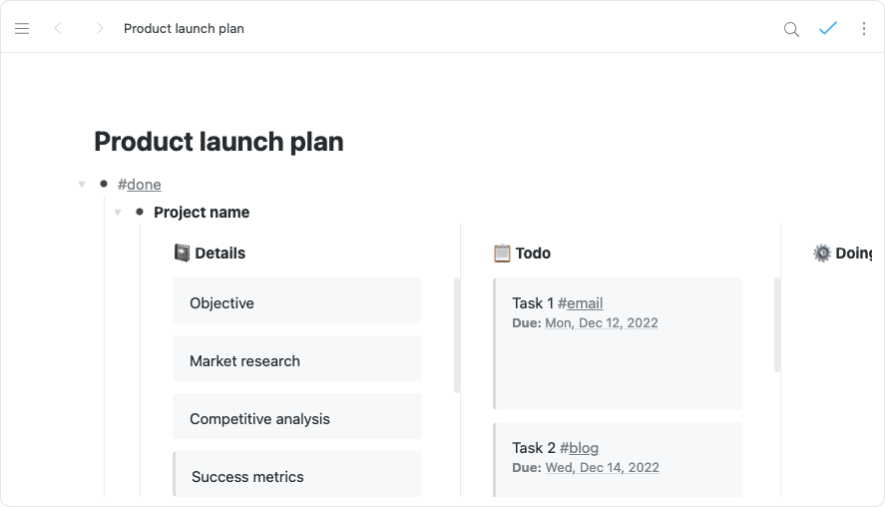Collapse the Project name triangle
The image size is (885, 507).
point(118,212)
